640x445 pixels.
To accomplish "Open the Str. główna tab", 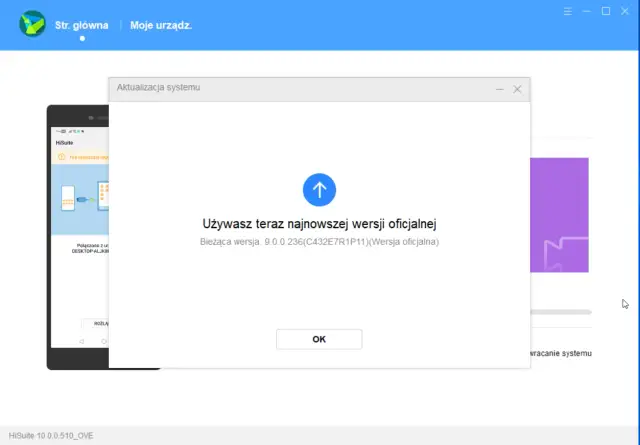I will (82, 25).
